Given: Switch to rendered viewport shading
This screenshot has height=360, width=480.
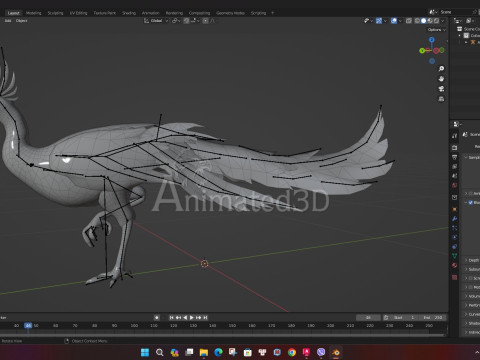Looking at the screenshot, I should (436, 21).
